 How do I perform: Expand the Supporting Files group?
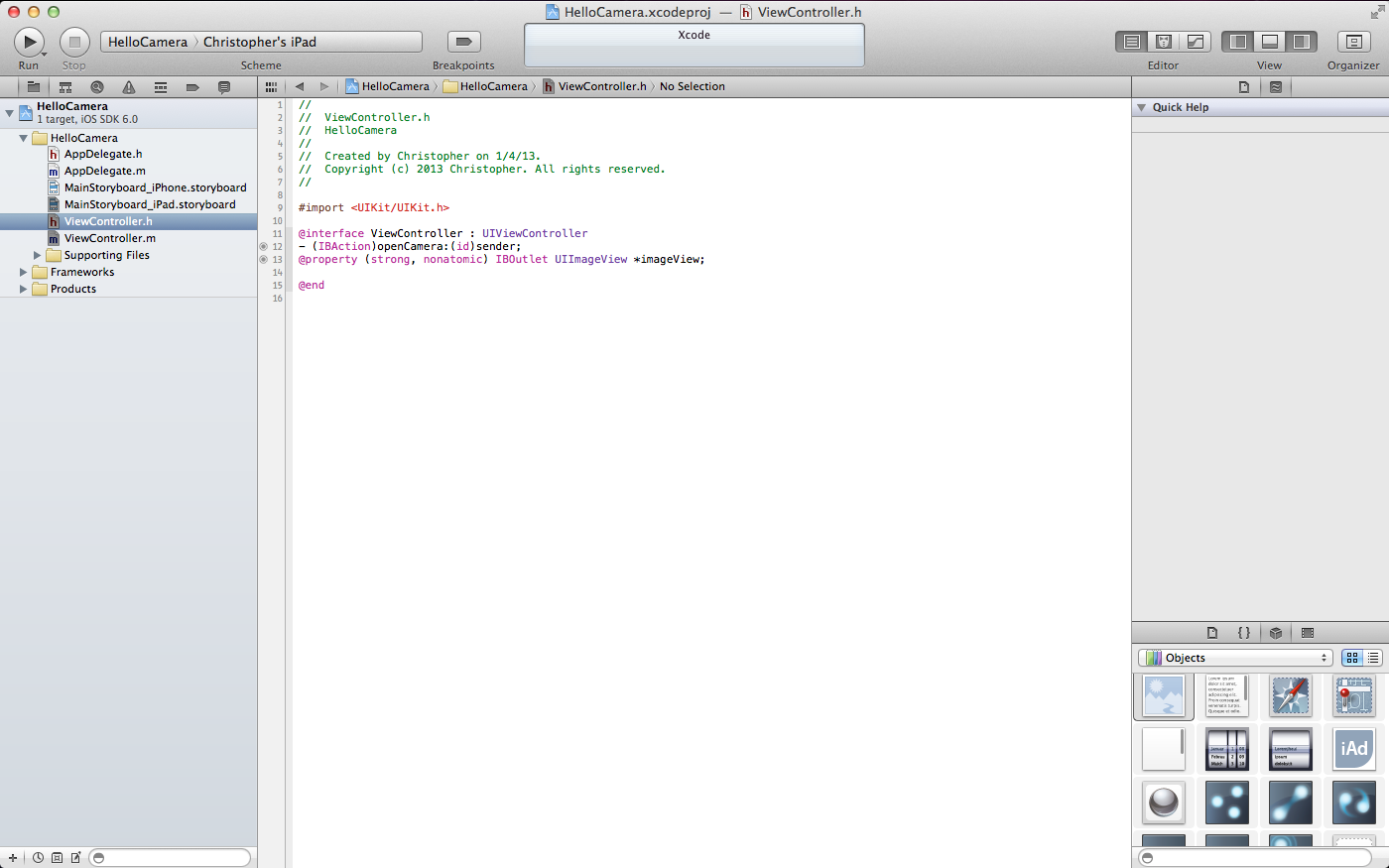pyautogui.click(x=38, y=255)
